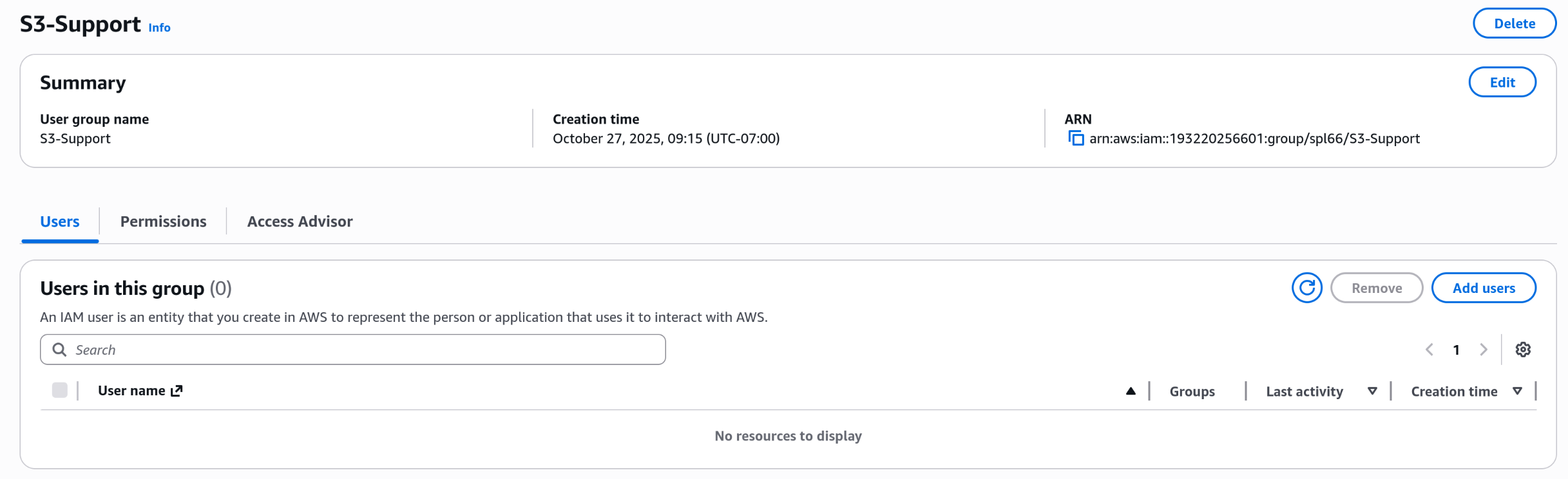
Task: Edit the user group summary
Action: click(x=1502, y=82)
